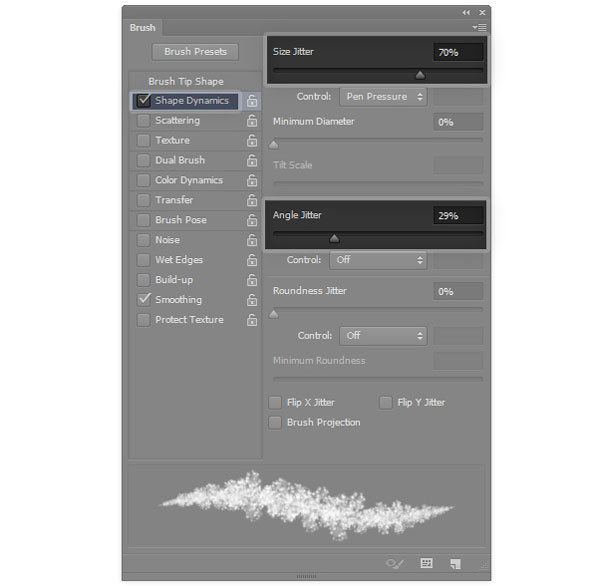The image size is (600, 586).
Task: Toggle lock icon beside Wet Edges
Action: (252, 260)
